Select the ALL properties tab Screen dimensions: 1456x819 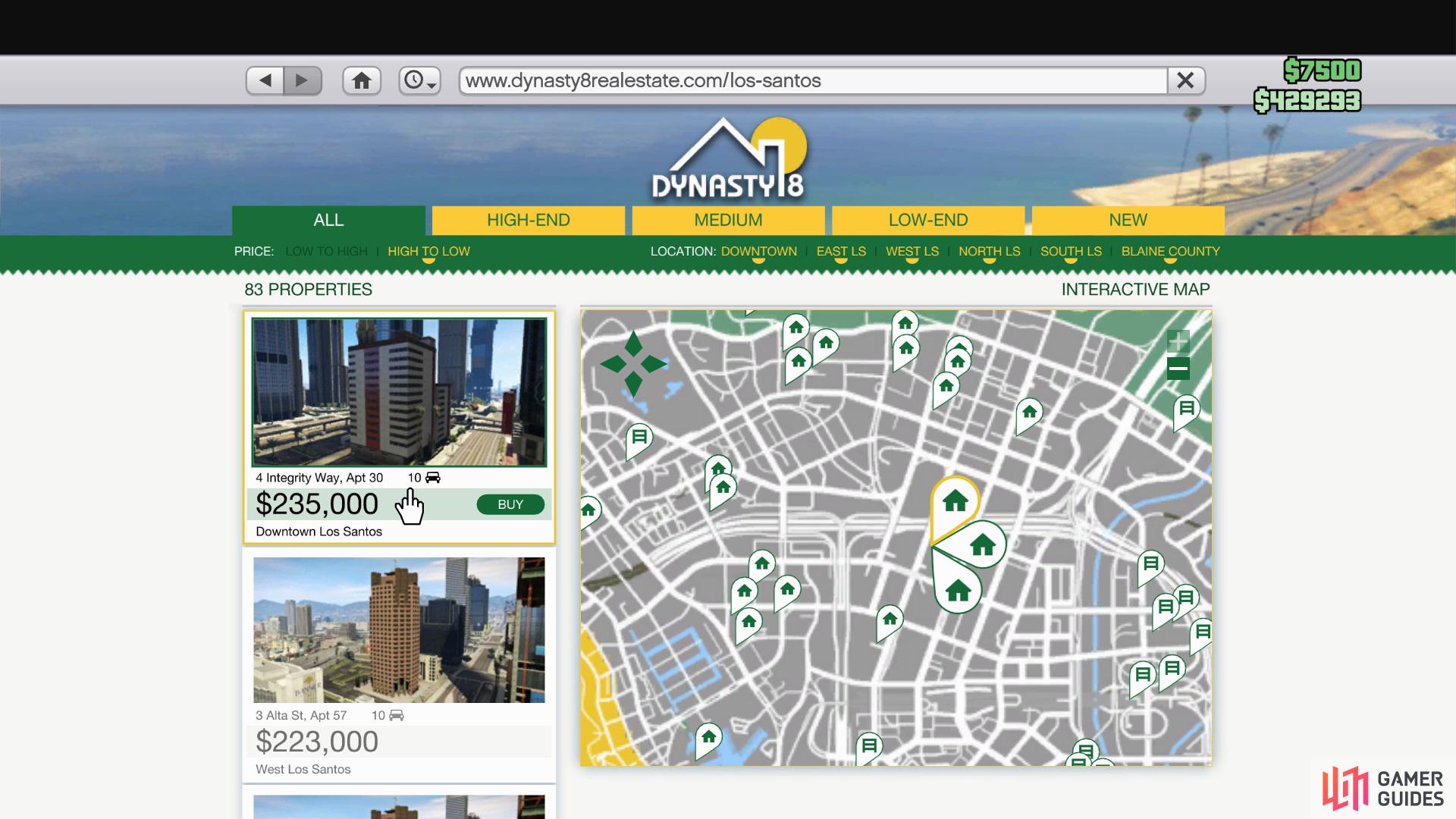click(x=328, y=220)
